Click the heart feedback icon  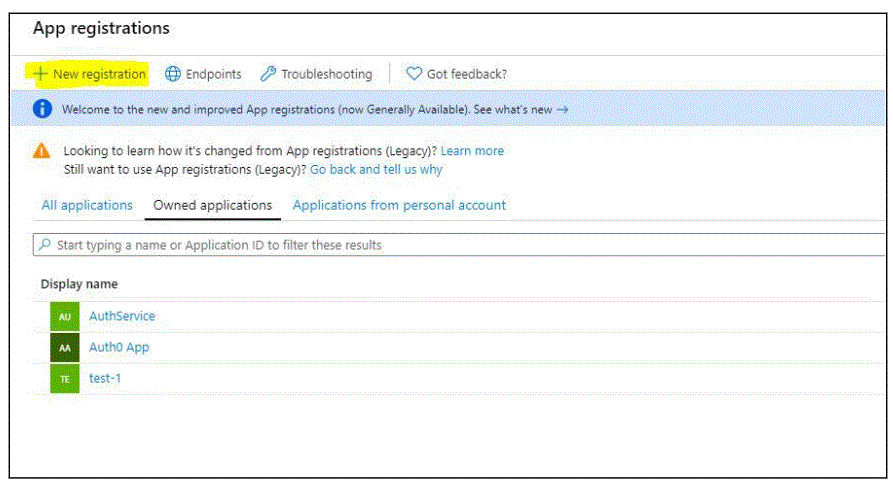pyautogui.click(x=414, y=73)
